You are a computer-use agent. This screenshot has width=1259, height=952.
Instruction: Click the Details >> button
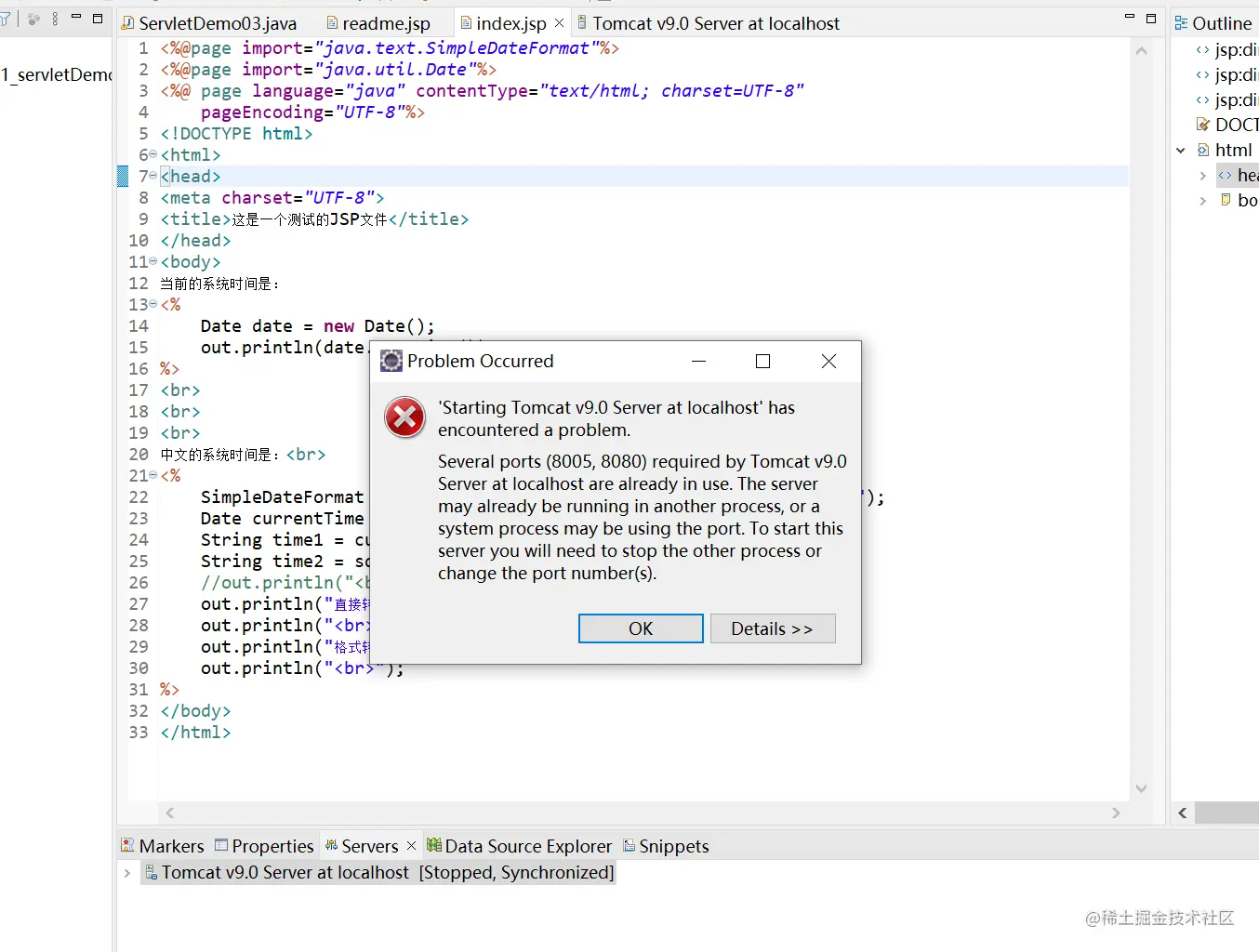[773, 628]
